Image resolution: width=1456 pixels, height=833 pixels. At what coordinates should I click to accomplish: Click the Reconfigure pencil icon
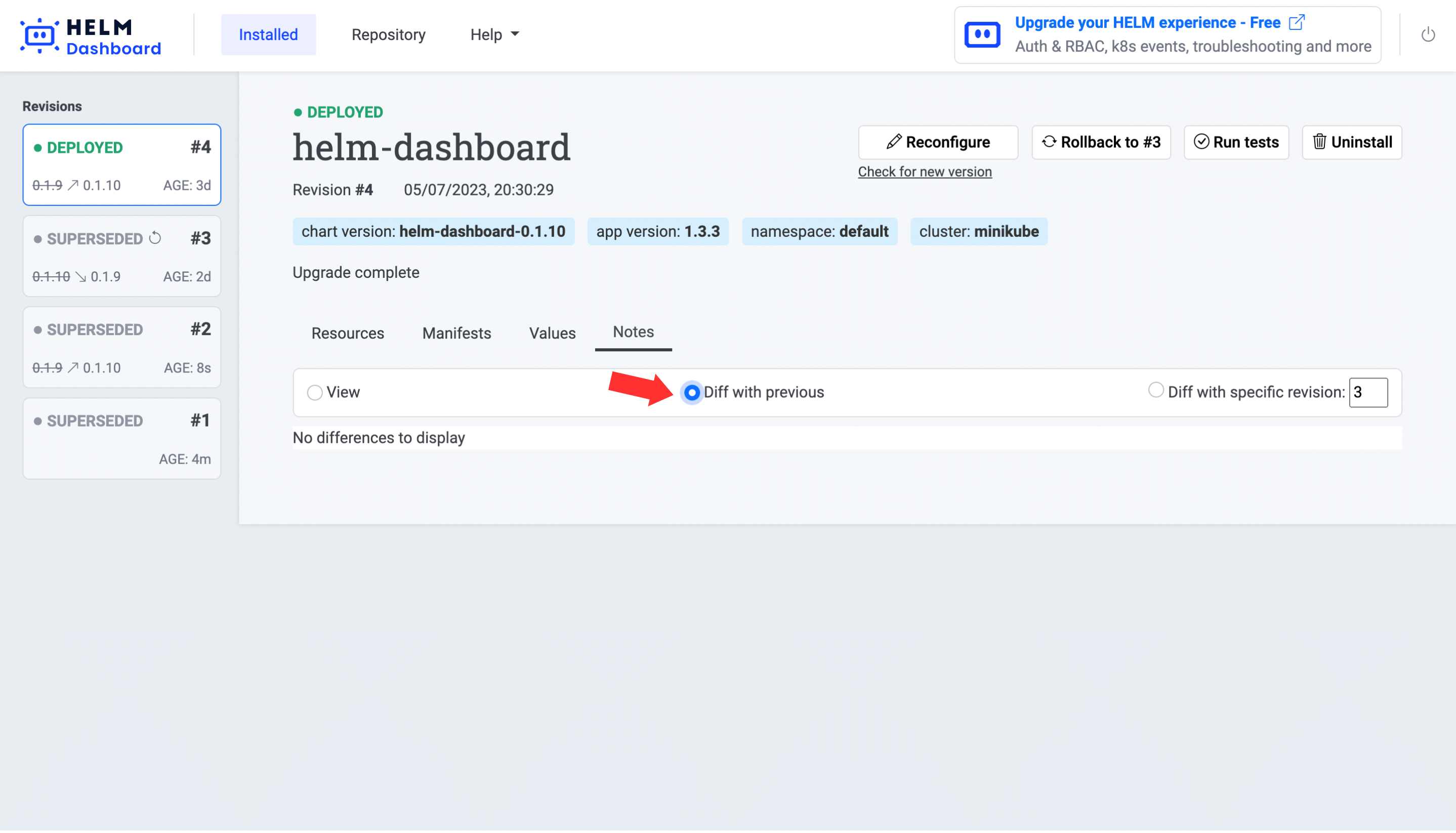tap(894, 142)
